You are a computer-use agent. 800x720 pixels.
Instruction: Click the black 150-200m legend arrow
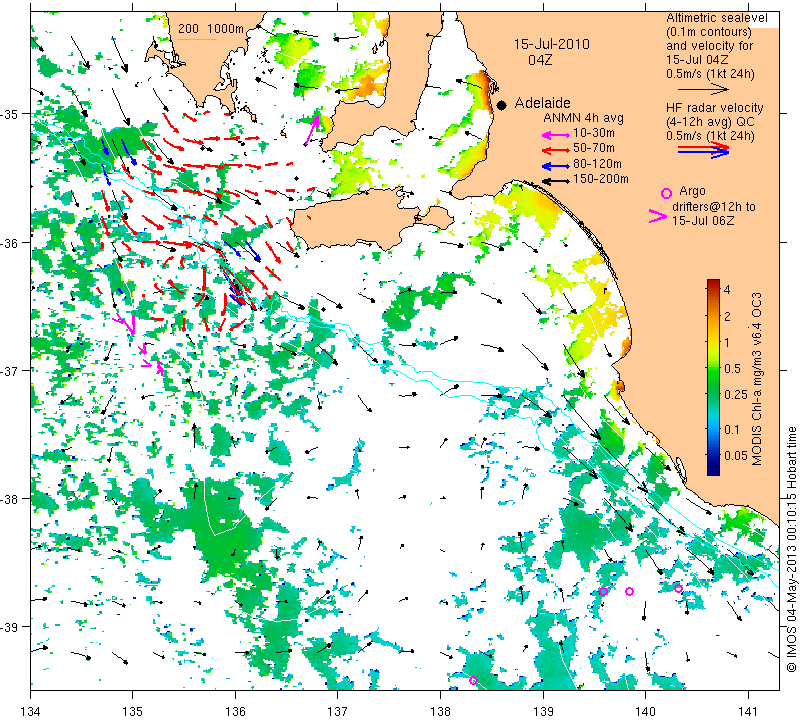[555, 181]
